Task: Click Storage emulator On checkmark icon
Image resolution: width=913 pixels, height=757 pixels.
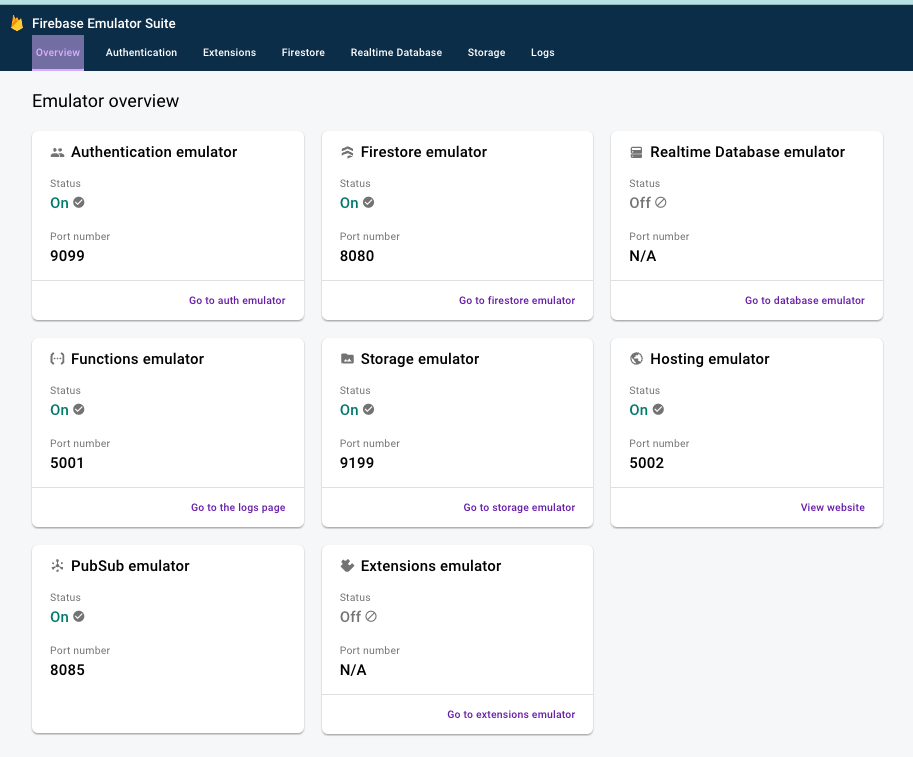Action: click(369, 409)
